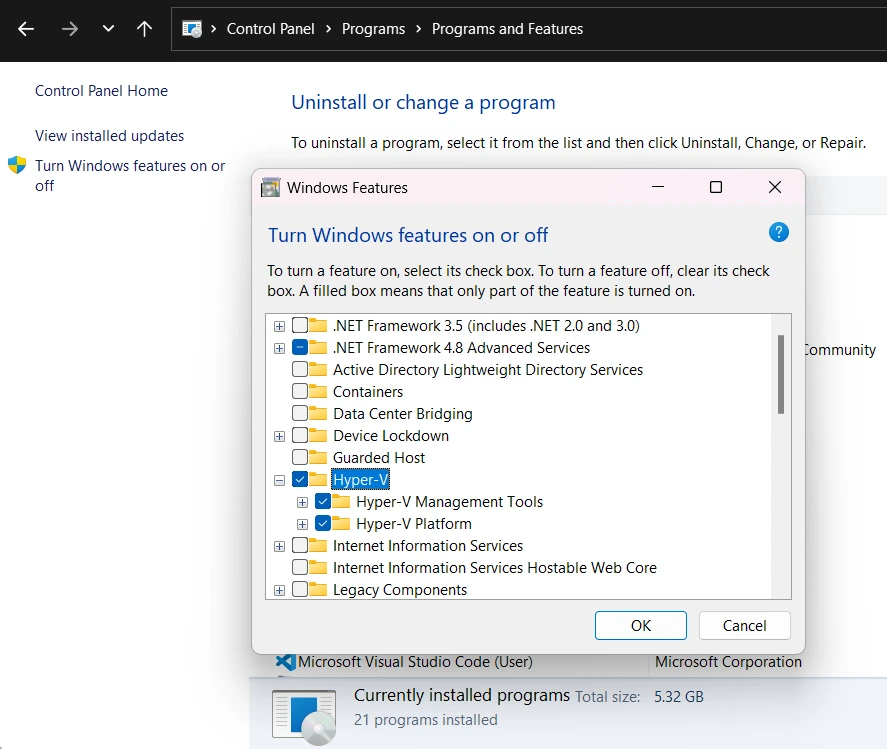Collapse the Hyper-V tree node
Viewport: 887px width, 749px height.
tap(279, 480)
